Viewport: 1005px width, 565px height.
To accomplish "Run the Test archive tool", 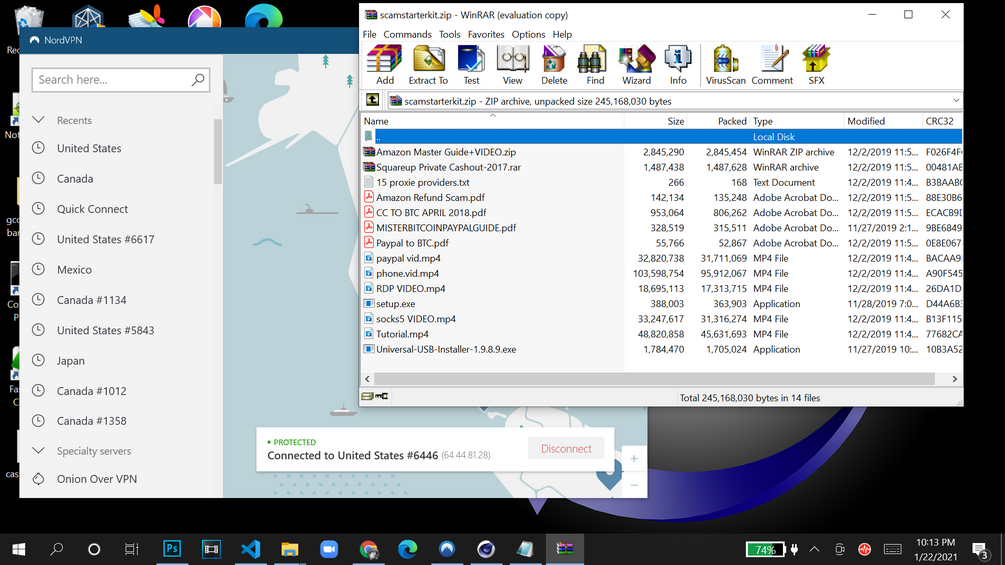I will [471, 65].
